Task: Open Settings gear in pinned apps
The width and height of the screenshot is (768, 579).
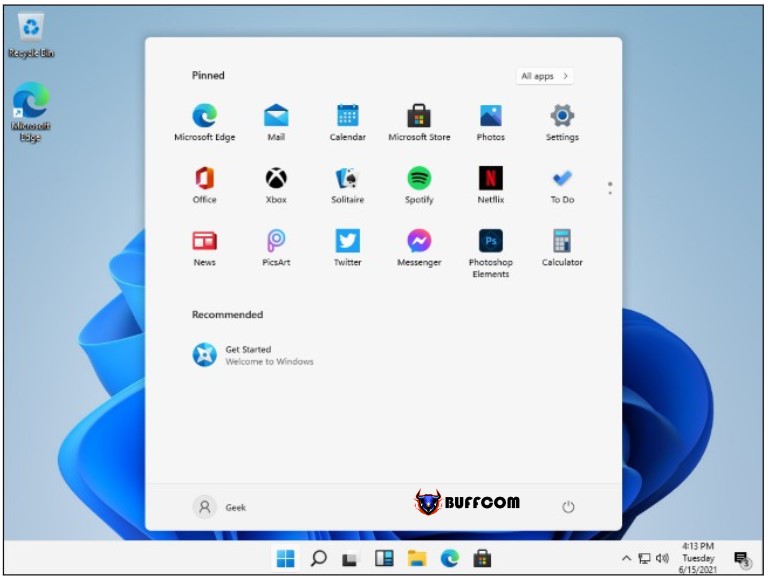Action: click(562, 122)
